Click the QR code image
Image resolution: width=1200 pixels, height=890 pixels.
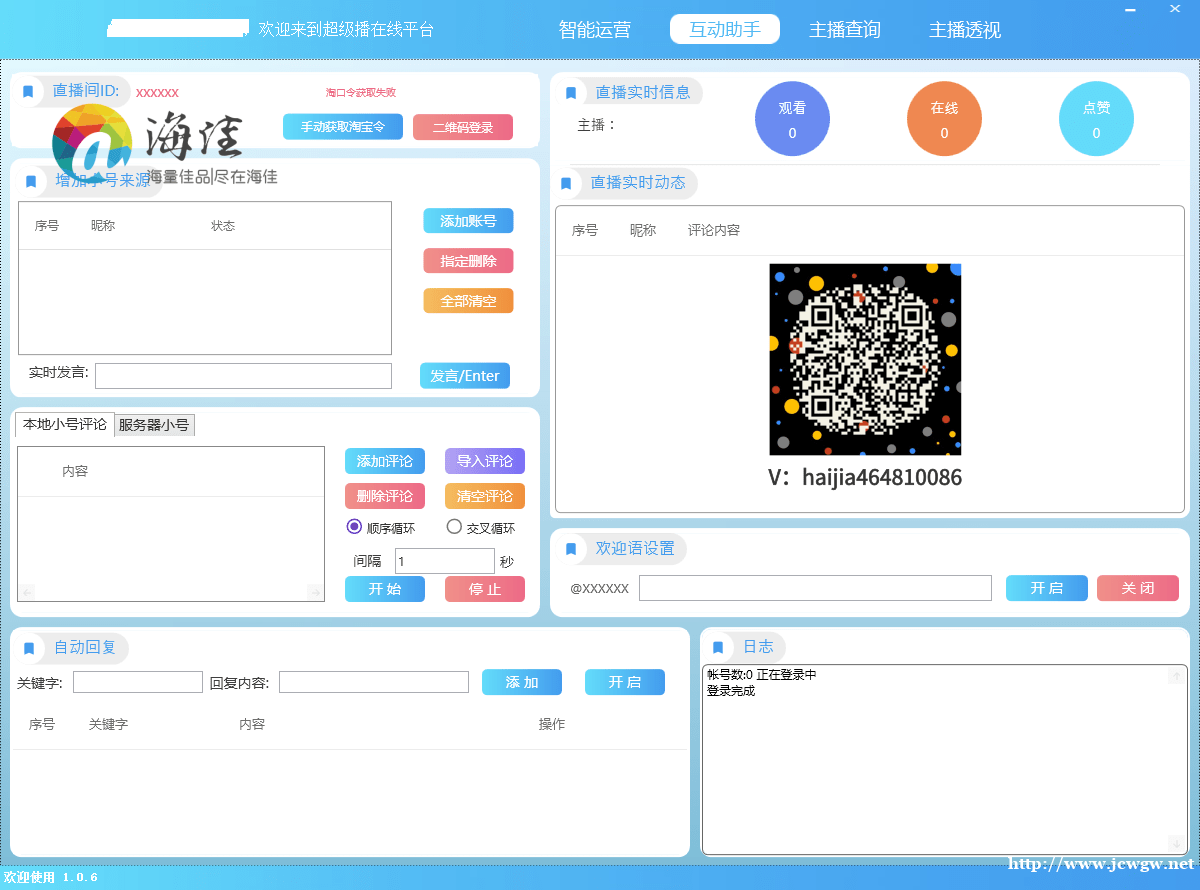click(865, 359)
